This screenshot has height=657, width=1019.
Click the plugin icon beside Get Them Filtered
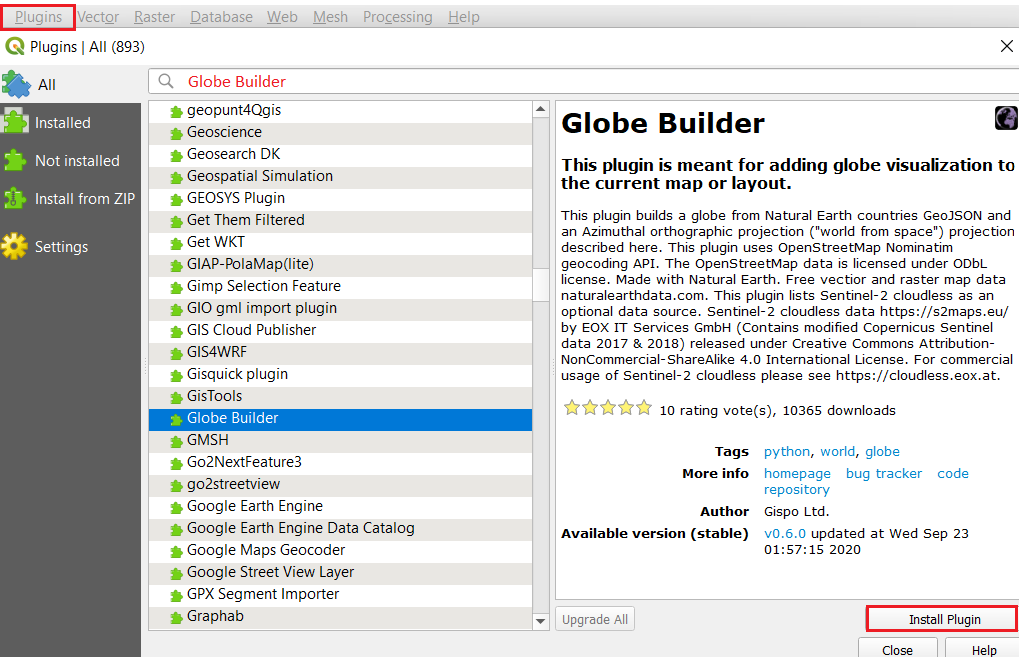[175, 222]
